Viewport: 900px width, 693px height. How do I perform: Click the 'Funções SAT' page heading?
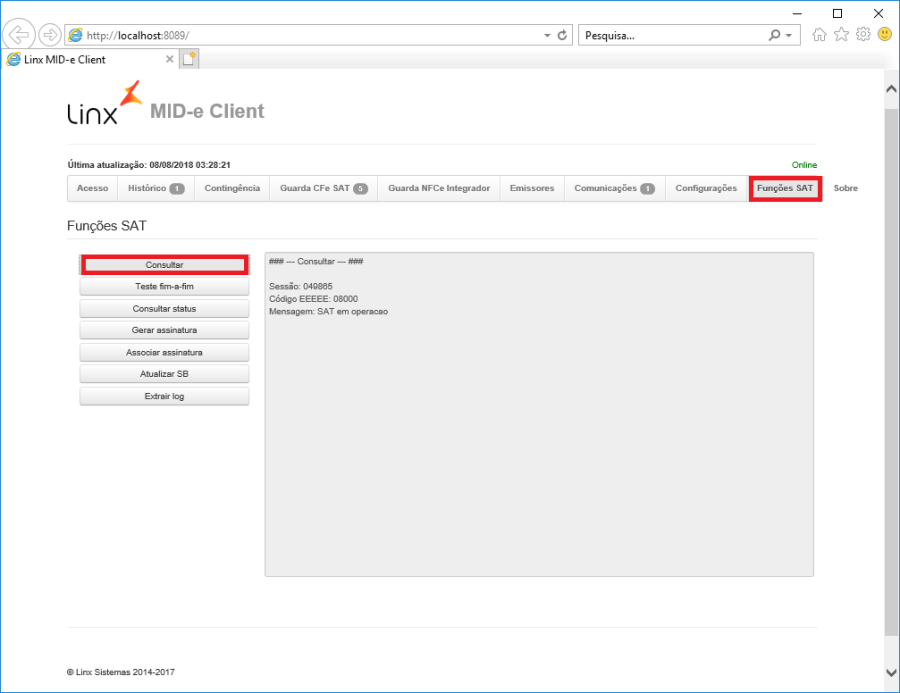(x=107, y=226)
